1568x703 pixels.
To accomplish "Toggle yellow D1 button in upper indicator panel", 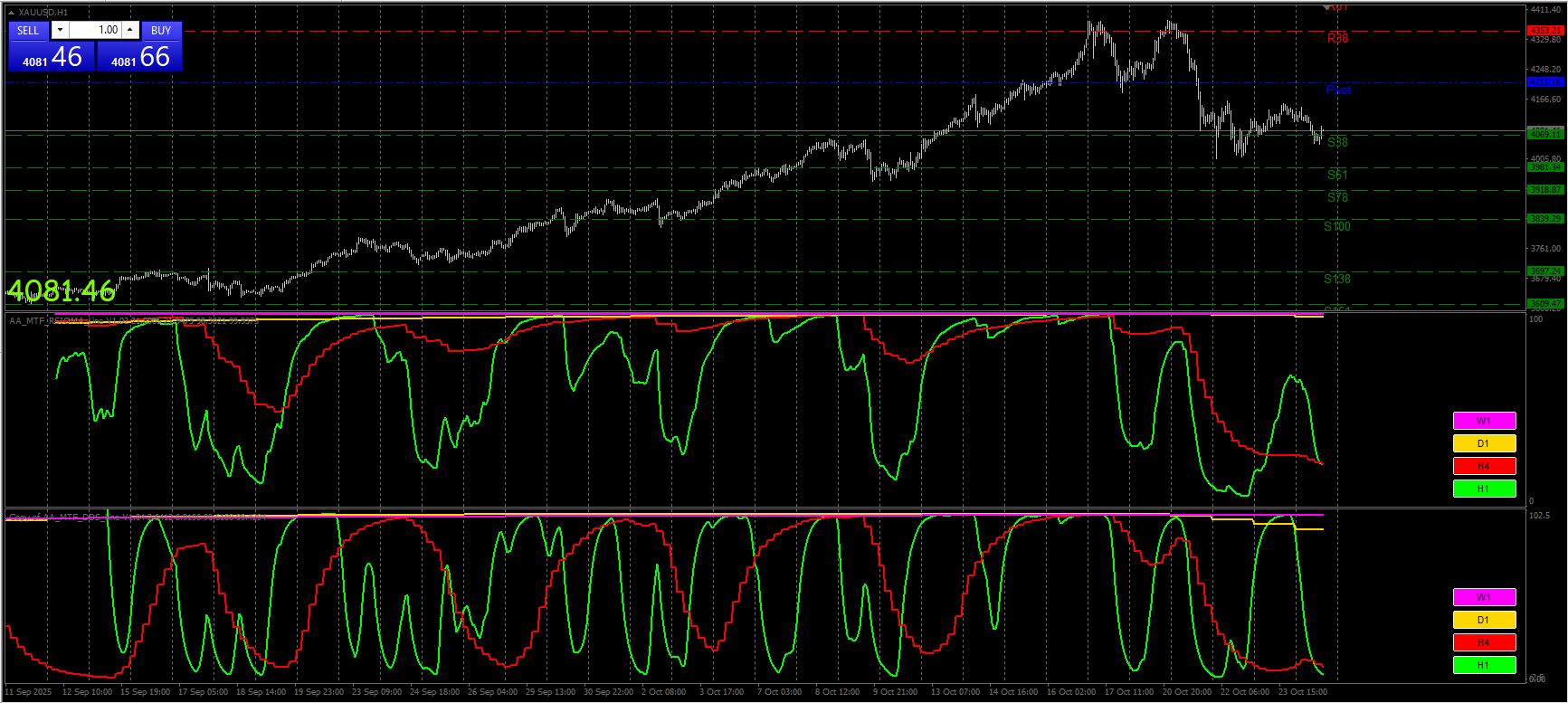I will [x=1484, y=443].
